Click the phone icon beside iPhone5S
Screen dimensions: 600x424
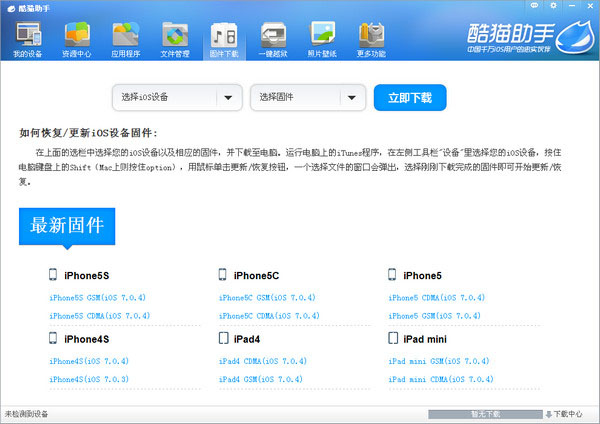click(x=53, y=274)
